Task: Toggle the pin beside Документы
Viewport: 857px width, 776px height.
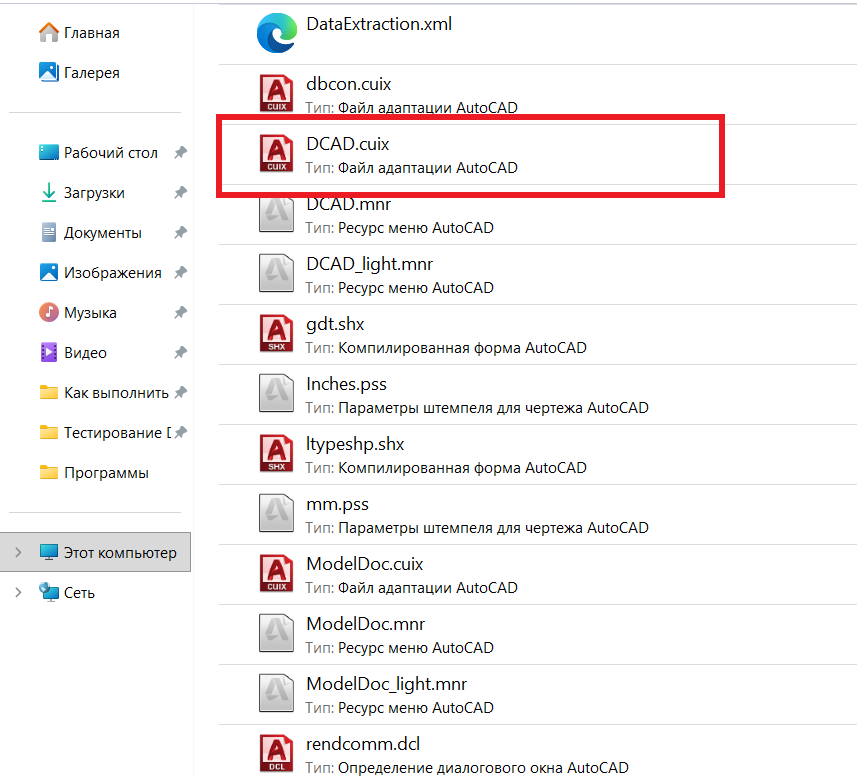Action: click(x=180, y=233)
